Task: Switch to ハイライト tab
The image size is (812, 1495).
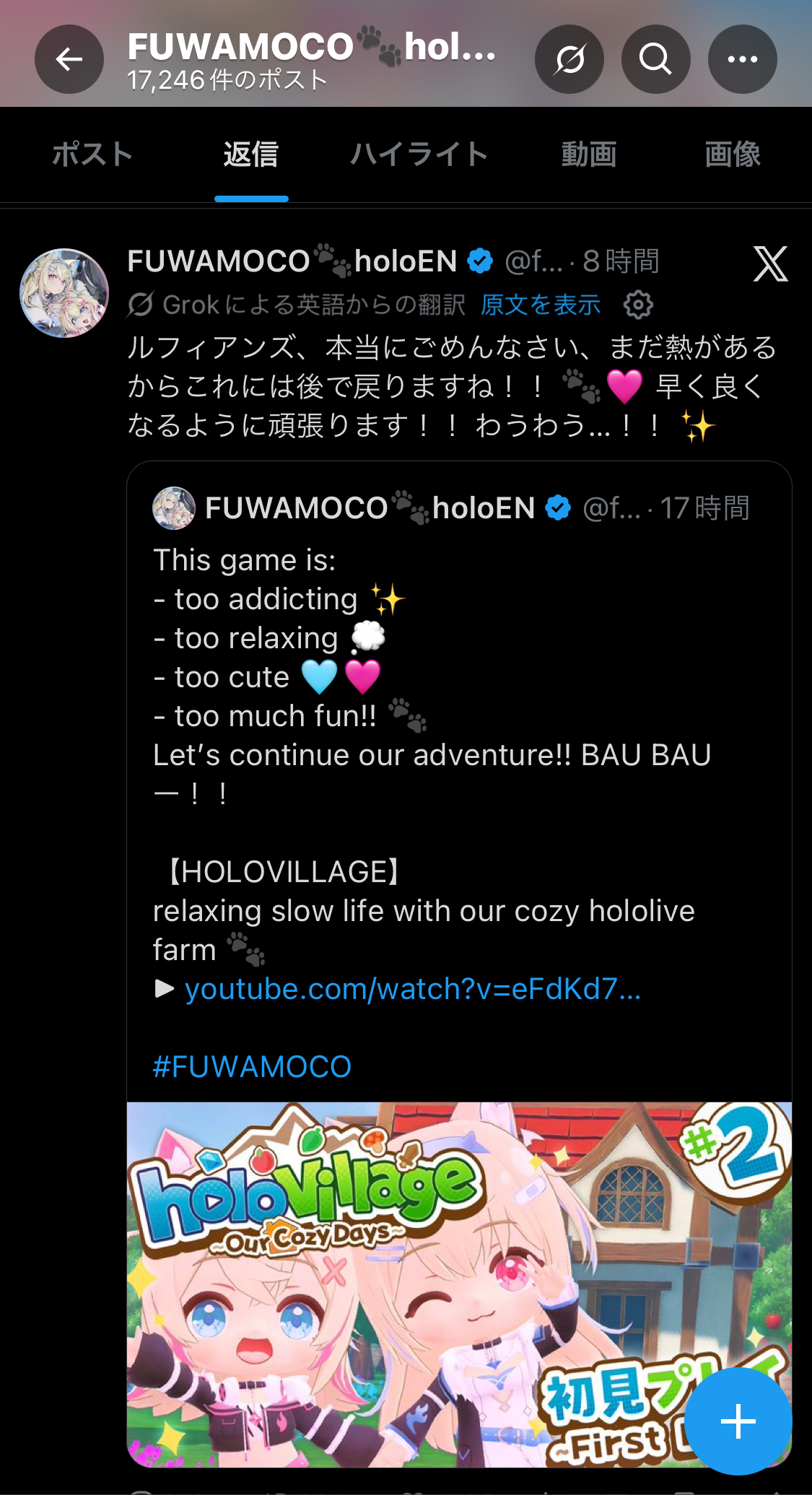Action: 419,154
